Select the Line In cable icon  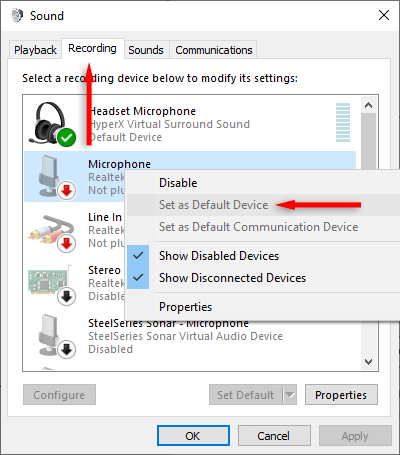pos(51,232)
